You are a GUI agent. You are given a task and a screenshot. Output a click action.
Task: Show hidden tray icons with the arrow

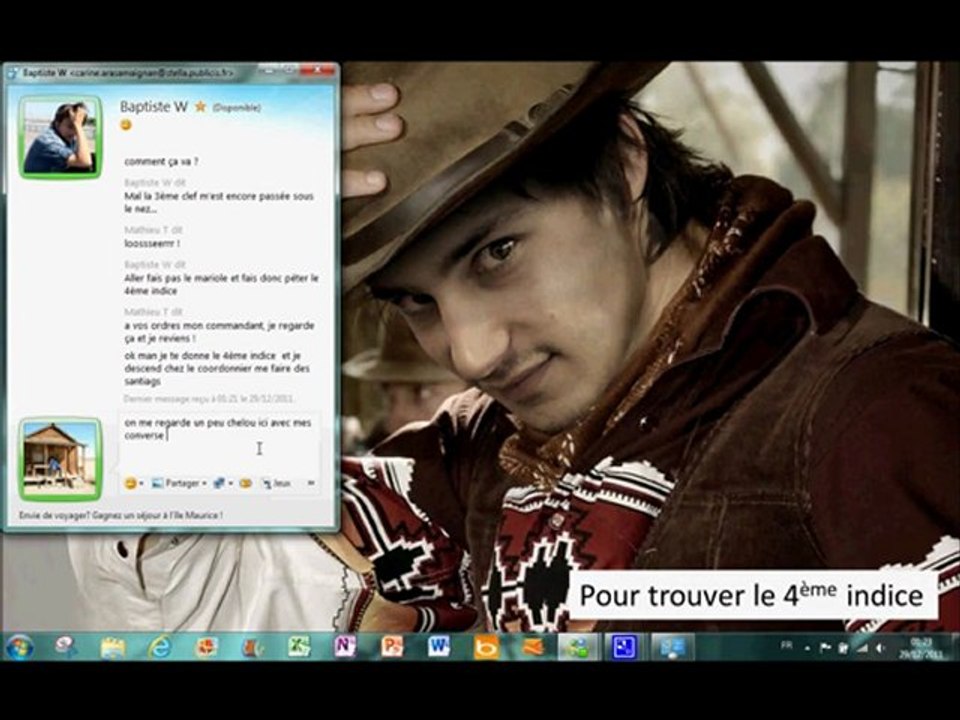click(x=807, y=648)
